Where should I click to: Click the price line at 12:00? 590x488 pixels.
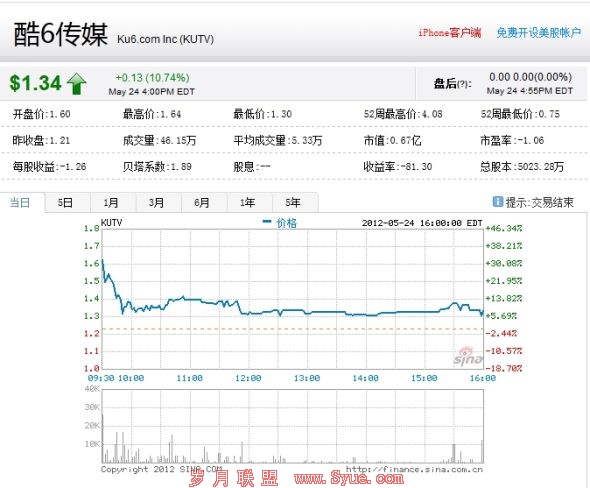[x=248, y=313]
